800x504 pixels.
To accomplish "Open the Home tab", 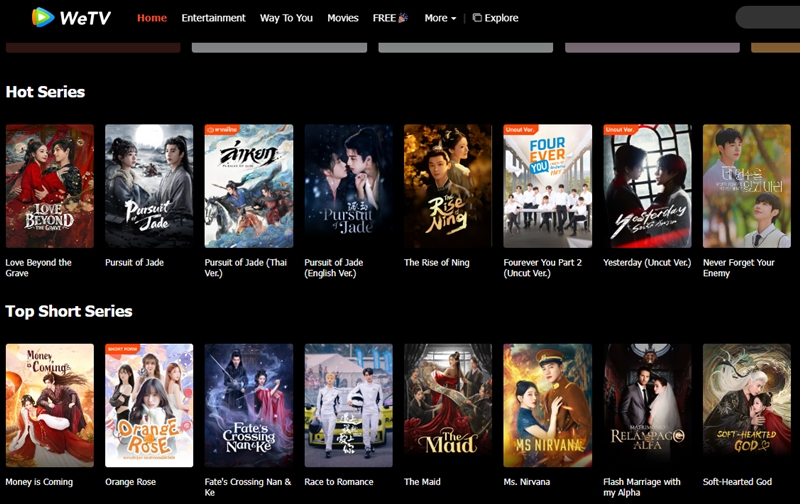I will 152,18.
